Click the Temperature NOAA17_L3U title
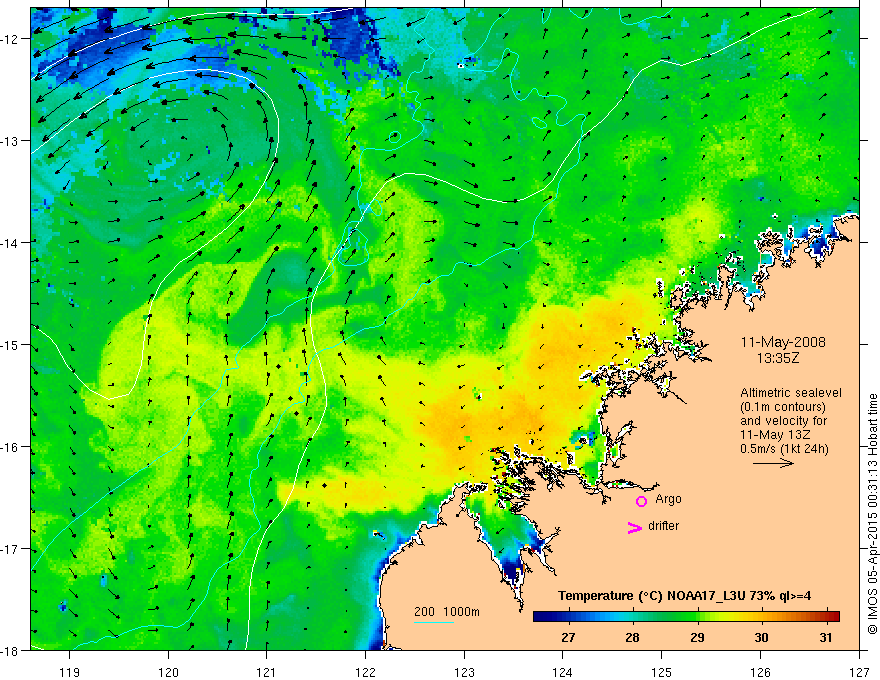Viewport: 880px width, 680px height. tap(684, 596)
